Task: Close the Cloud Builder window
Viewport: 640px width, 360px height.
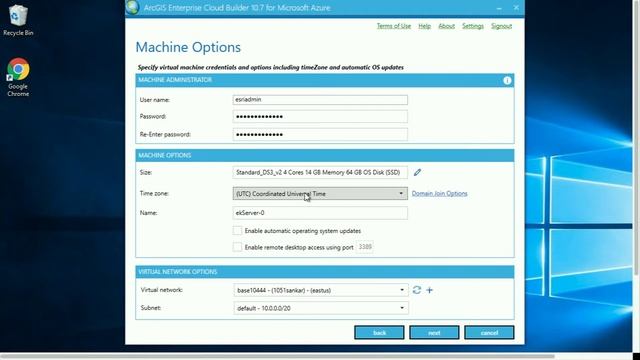Action: coord(516,8)
